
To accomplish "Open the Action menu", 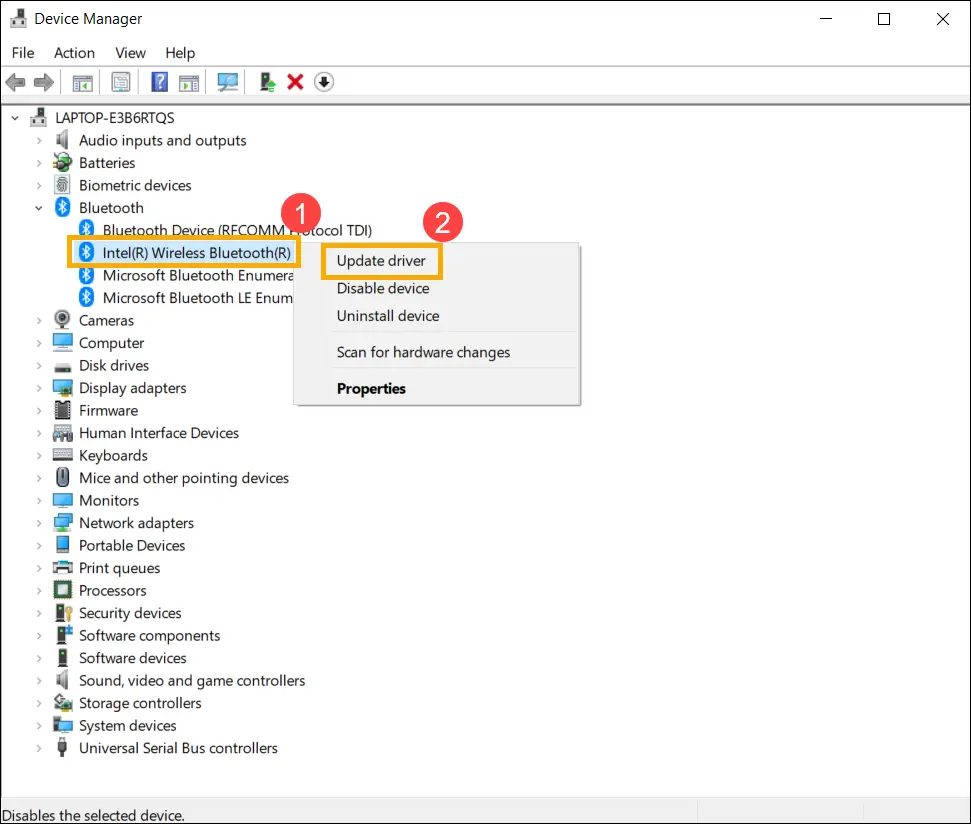I will [74, 53].
